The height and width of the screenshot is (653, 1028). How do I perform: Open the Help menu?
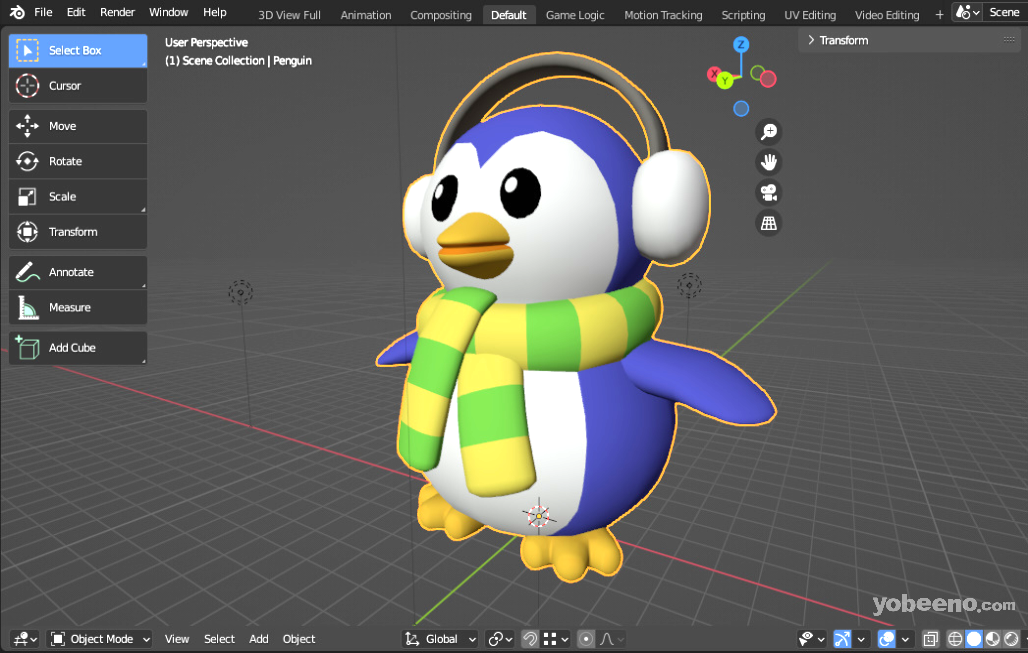[214, 12]
